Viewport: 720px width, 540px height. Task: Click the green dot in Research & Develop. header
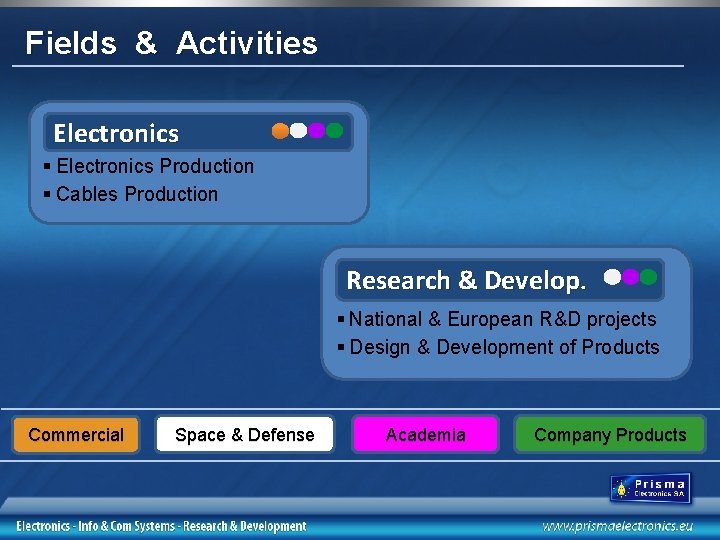coord(648,277)
